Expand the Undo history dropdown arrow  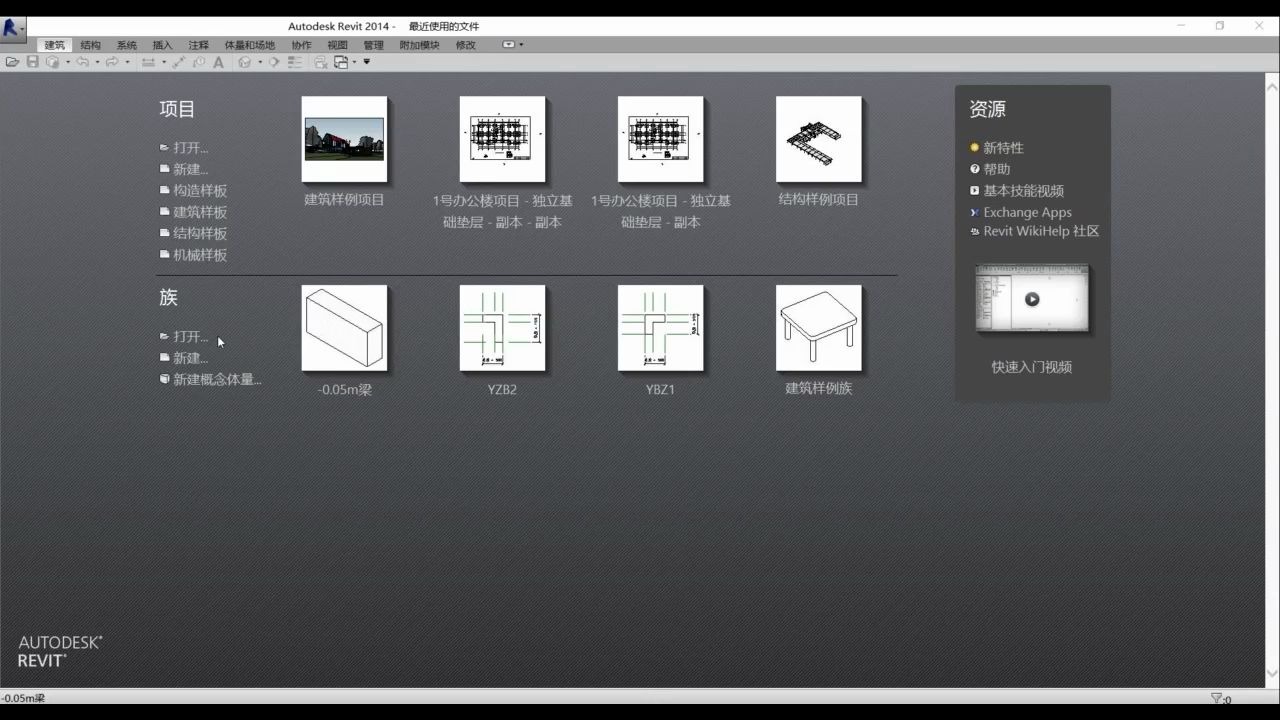click(98, 61)
